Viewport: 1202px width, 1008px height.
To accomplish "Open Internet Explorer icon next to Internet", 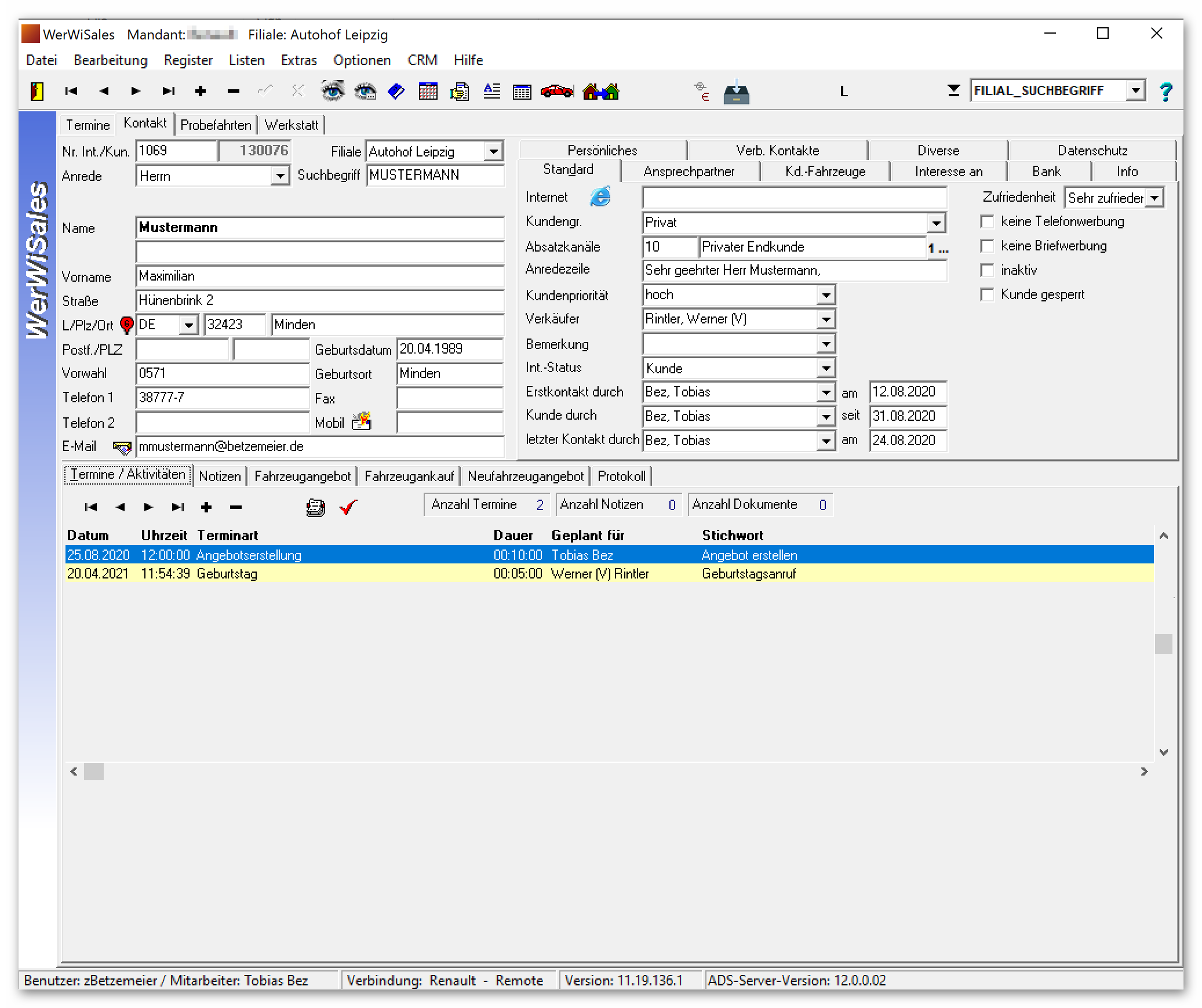I will 600,196.
